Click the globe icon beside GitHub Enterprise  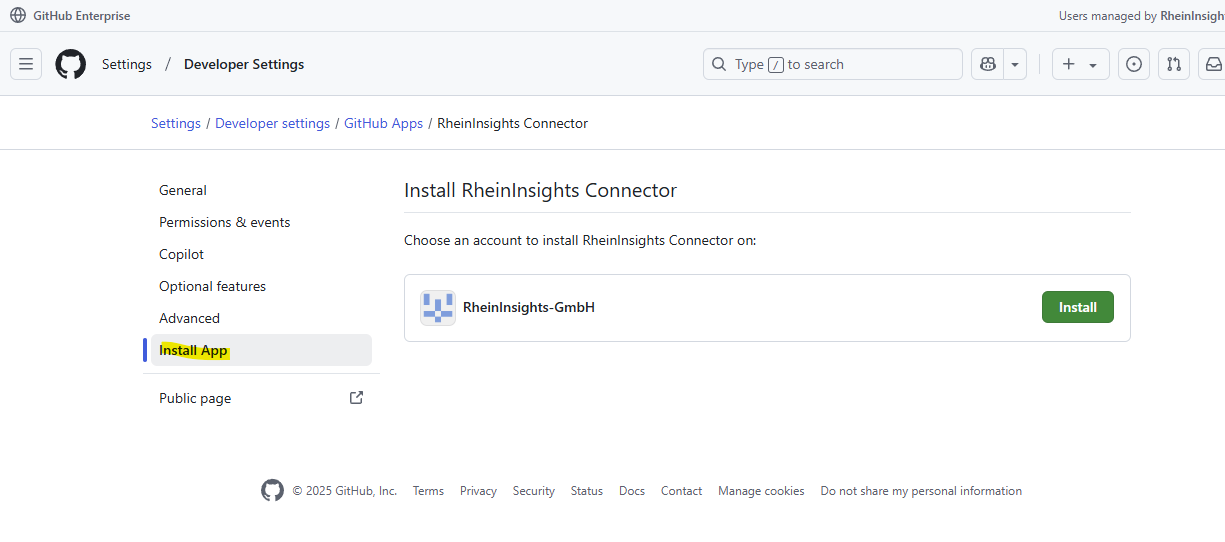(x=18, y=15)
